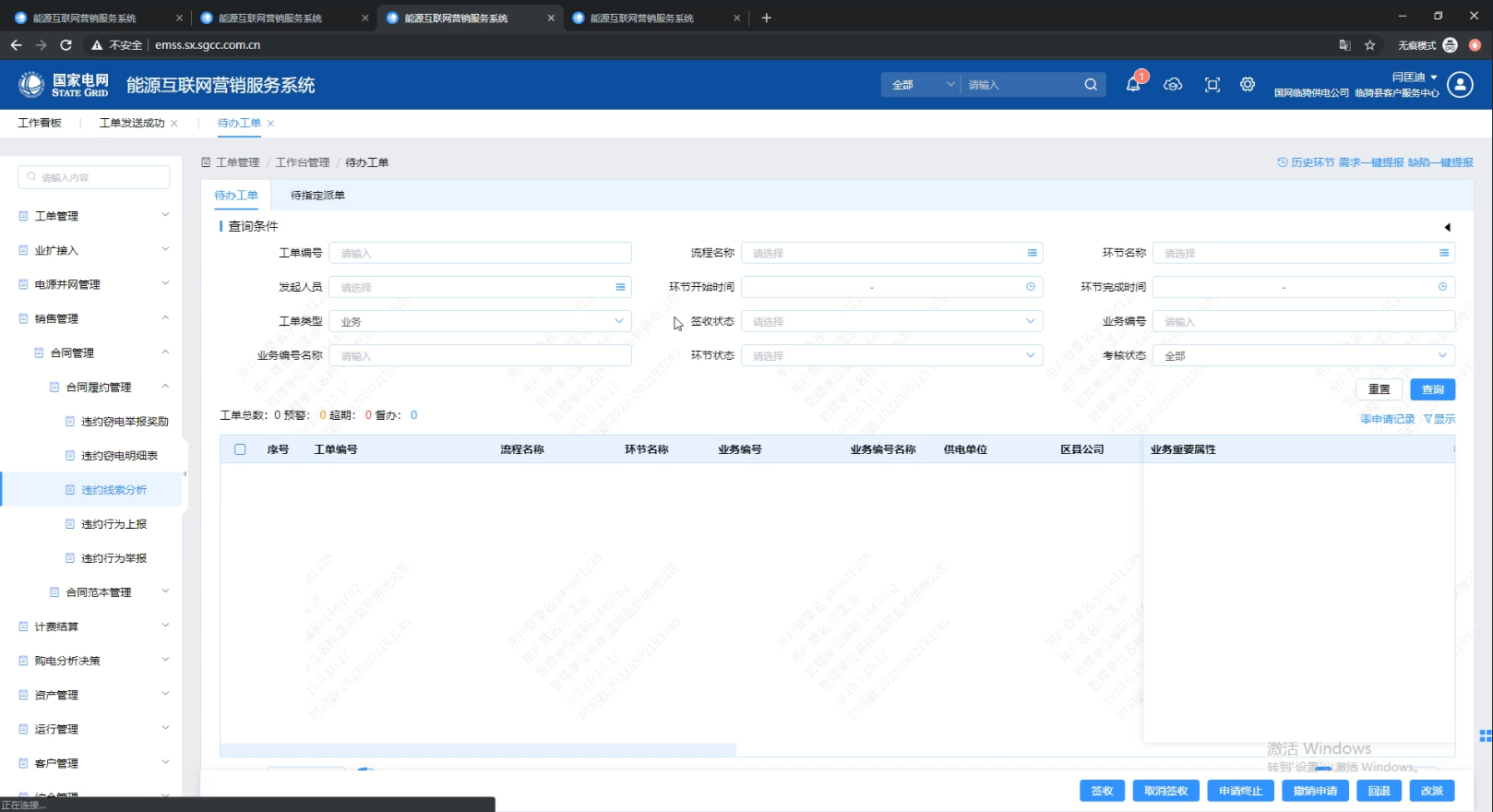The width and height of the screenshot is (1493, 812).
Task: Open the 工单类型 dropdown
Action: tap(480, 321)
